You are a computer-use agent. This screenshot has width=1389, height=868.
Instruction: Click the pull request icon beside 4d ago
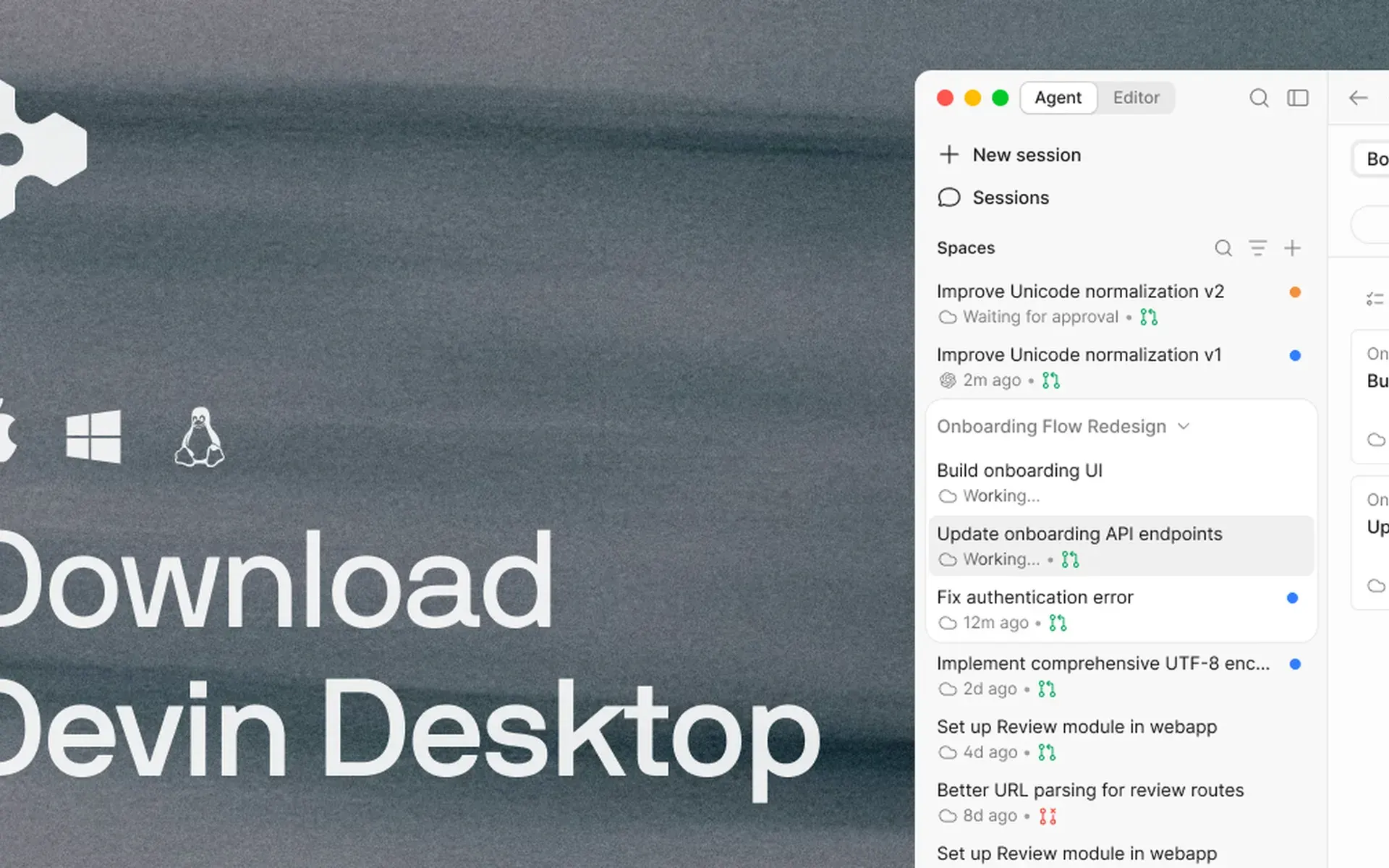pos(1047,752)
